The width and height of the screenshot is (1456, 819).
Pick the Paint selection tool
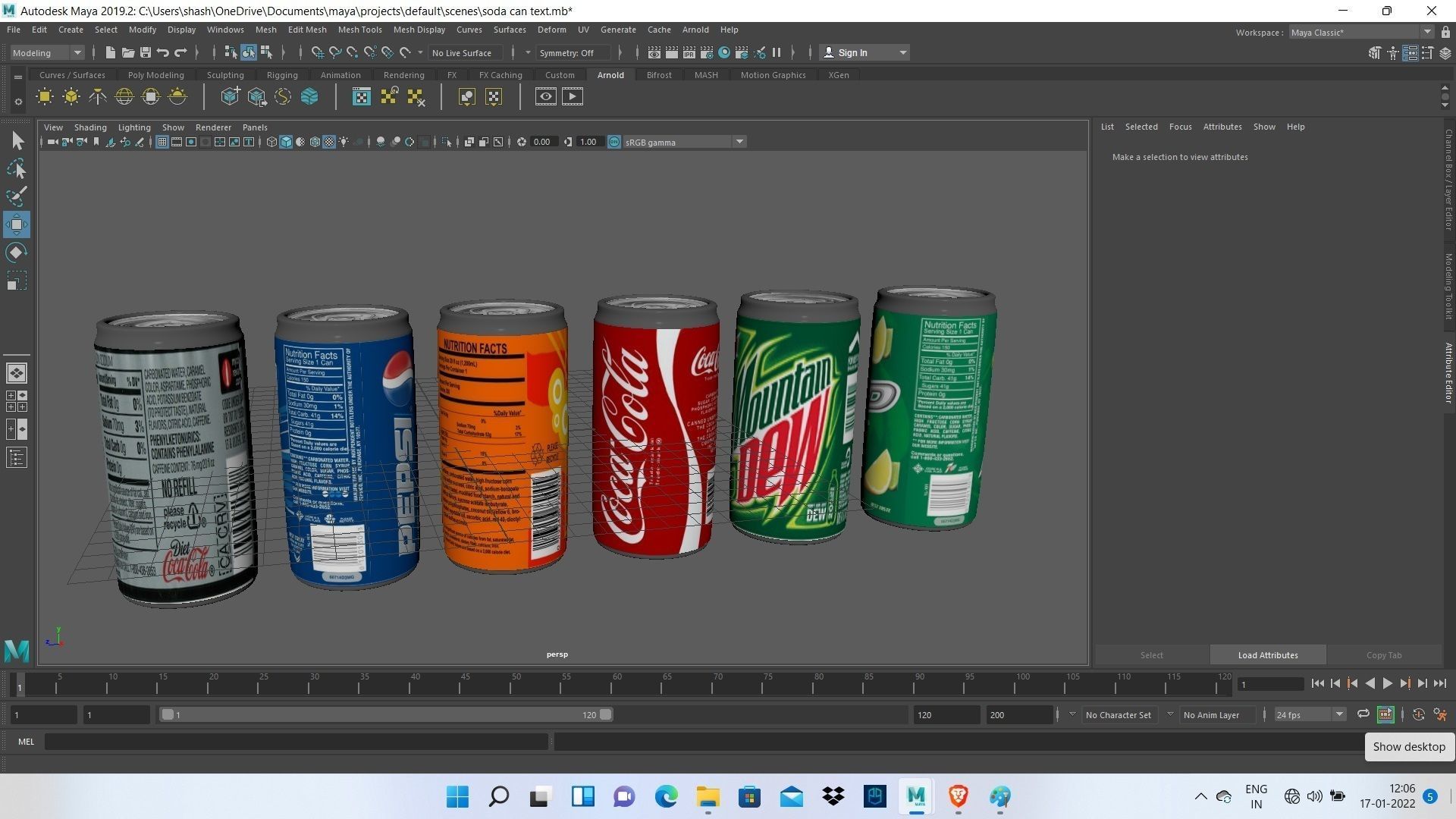click(17, 196)
